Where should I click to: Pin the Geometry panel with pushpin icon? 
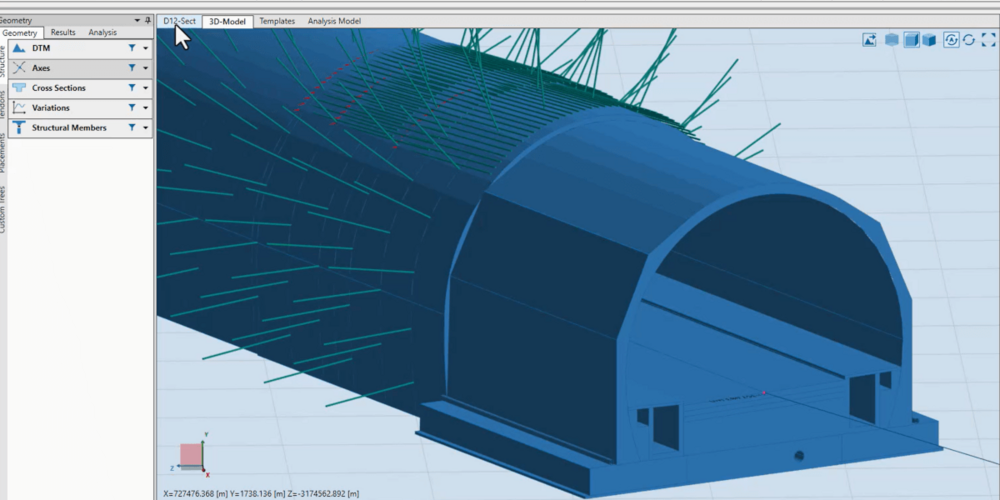[148, 20]
